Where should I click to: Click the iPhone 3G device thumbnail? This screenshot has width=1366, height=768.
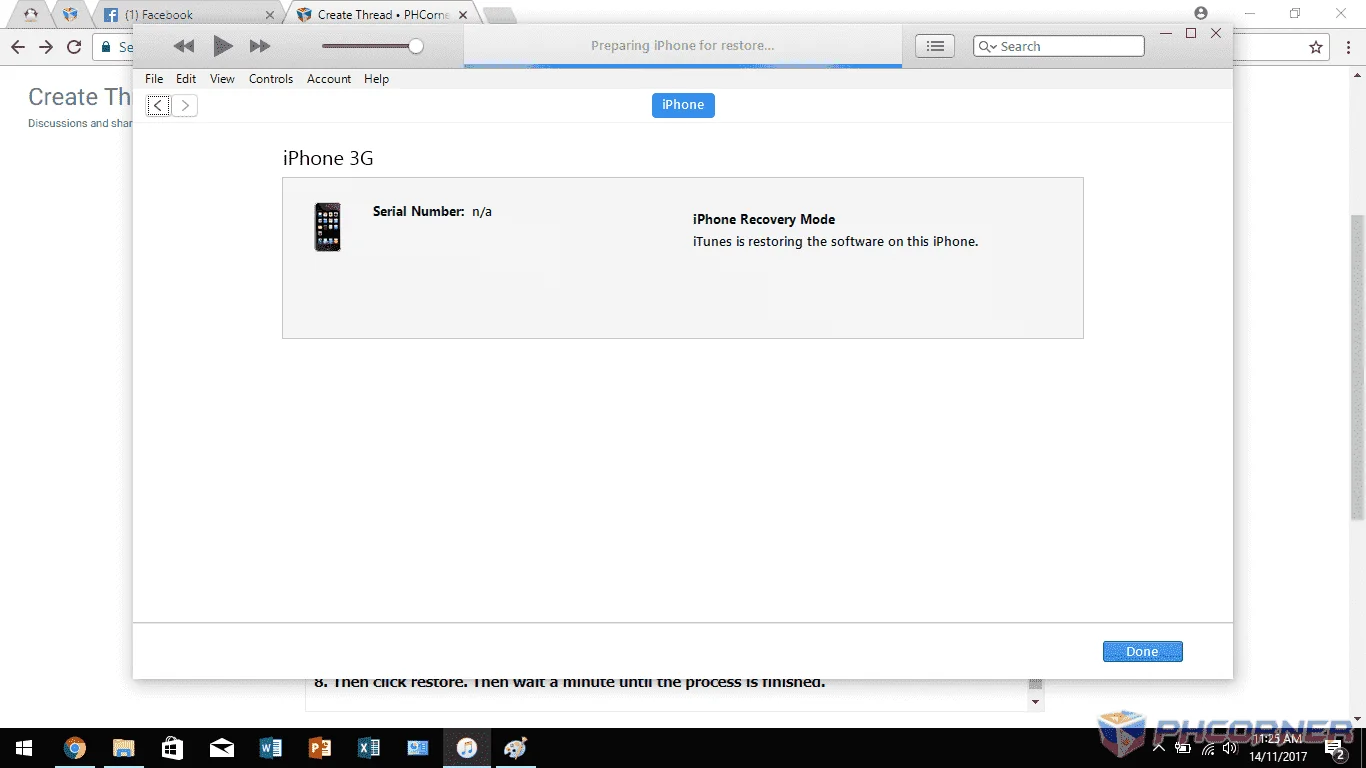(x=327, y=227)
